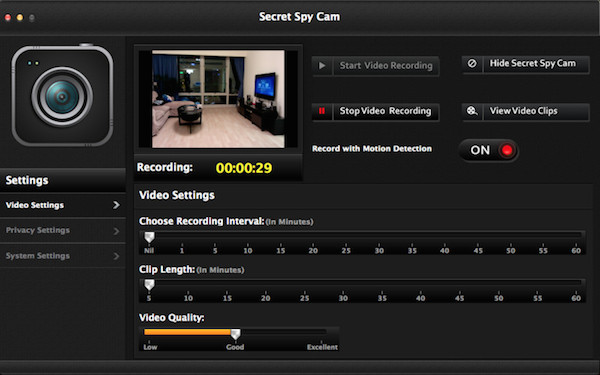Minimize the window with the yellow button

tap(20, 18)
